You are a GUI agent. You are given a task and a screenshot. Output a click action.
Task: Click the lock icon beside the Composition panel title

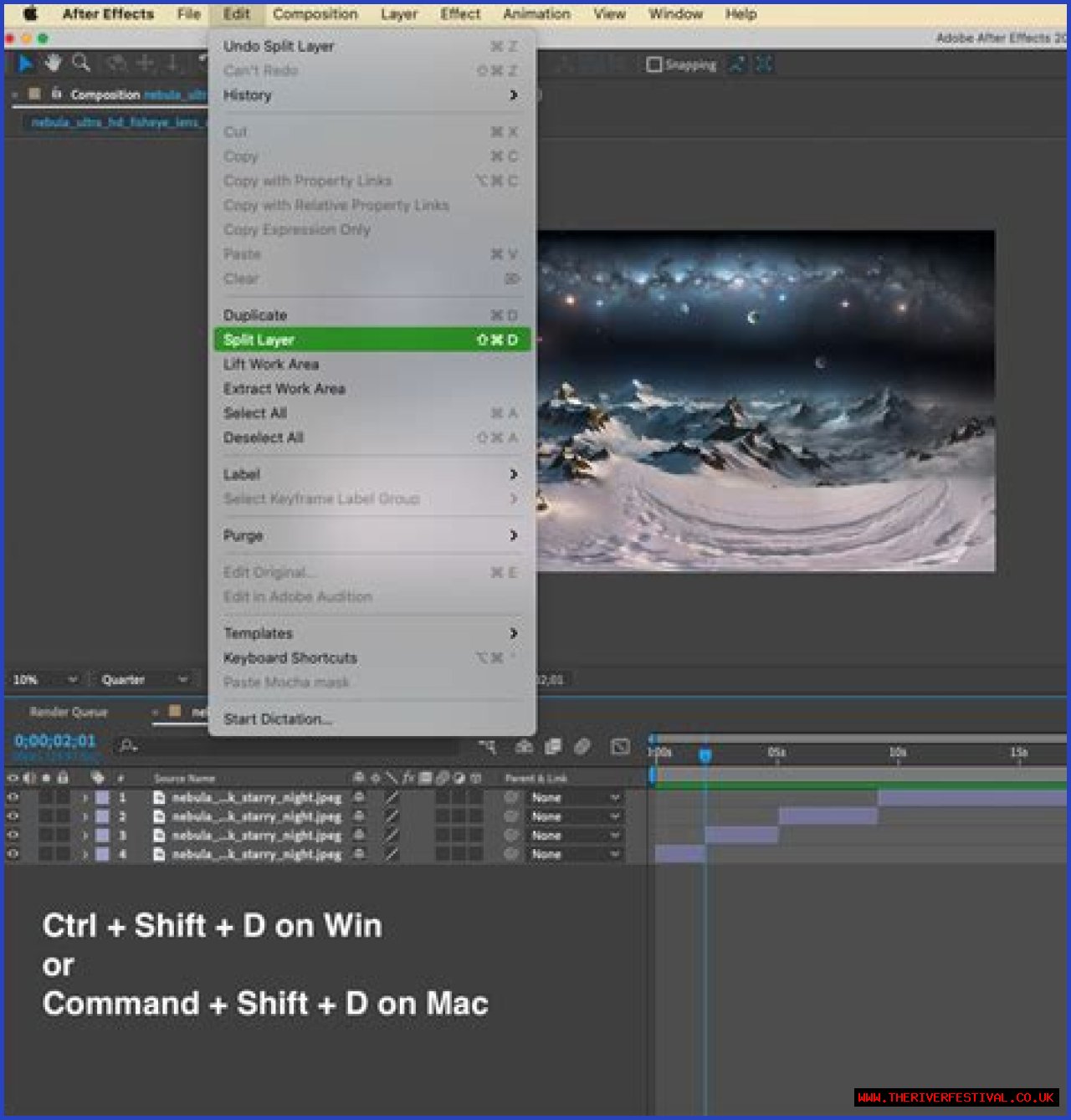click(56, 95)
